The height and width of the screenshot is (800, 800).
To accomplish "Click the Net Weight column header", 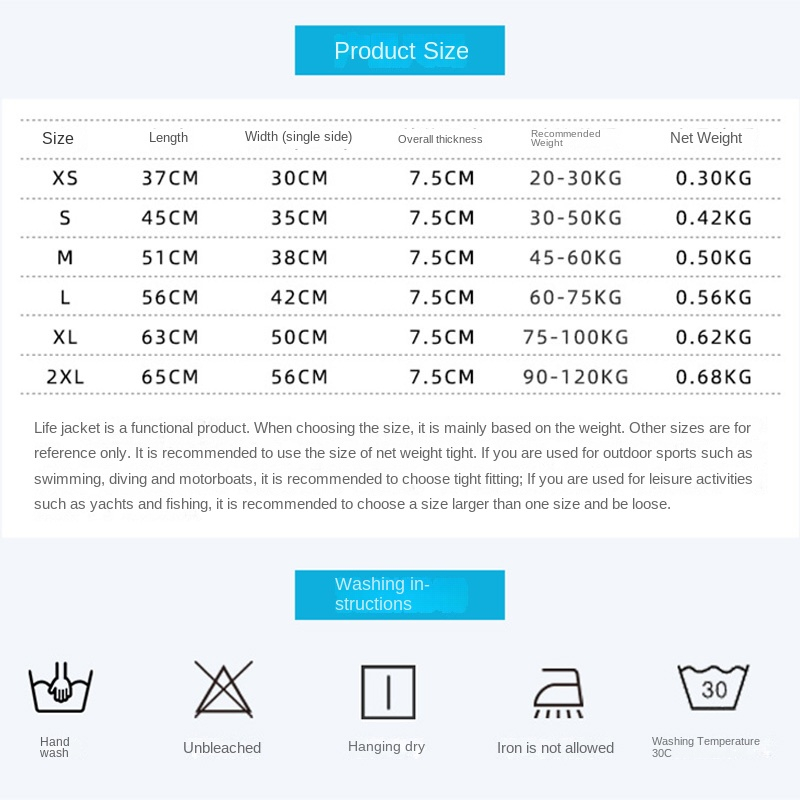I will 706,138.
